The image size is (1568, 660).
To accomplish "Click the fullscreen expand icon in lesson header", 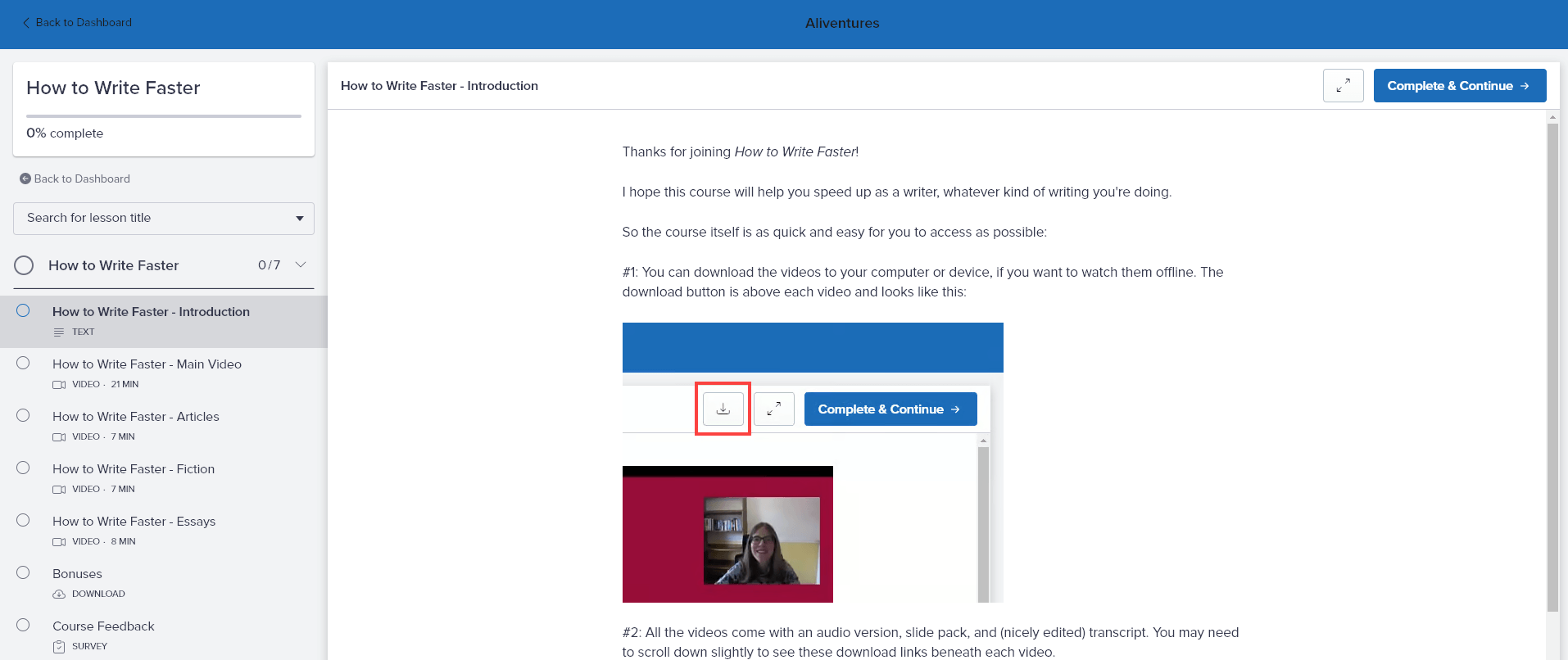I will click(1343, 86).
